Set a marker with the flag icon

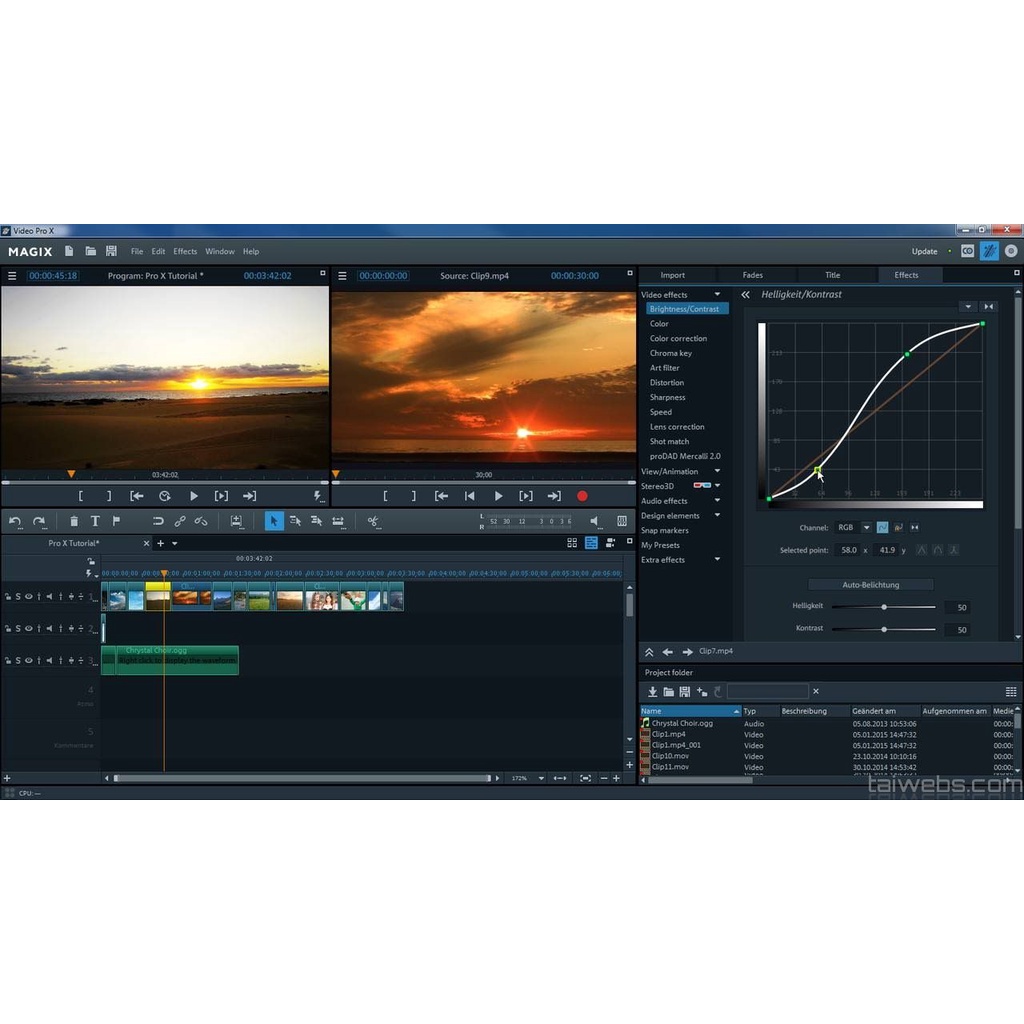click(116, 521)
